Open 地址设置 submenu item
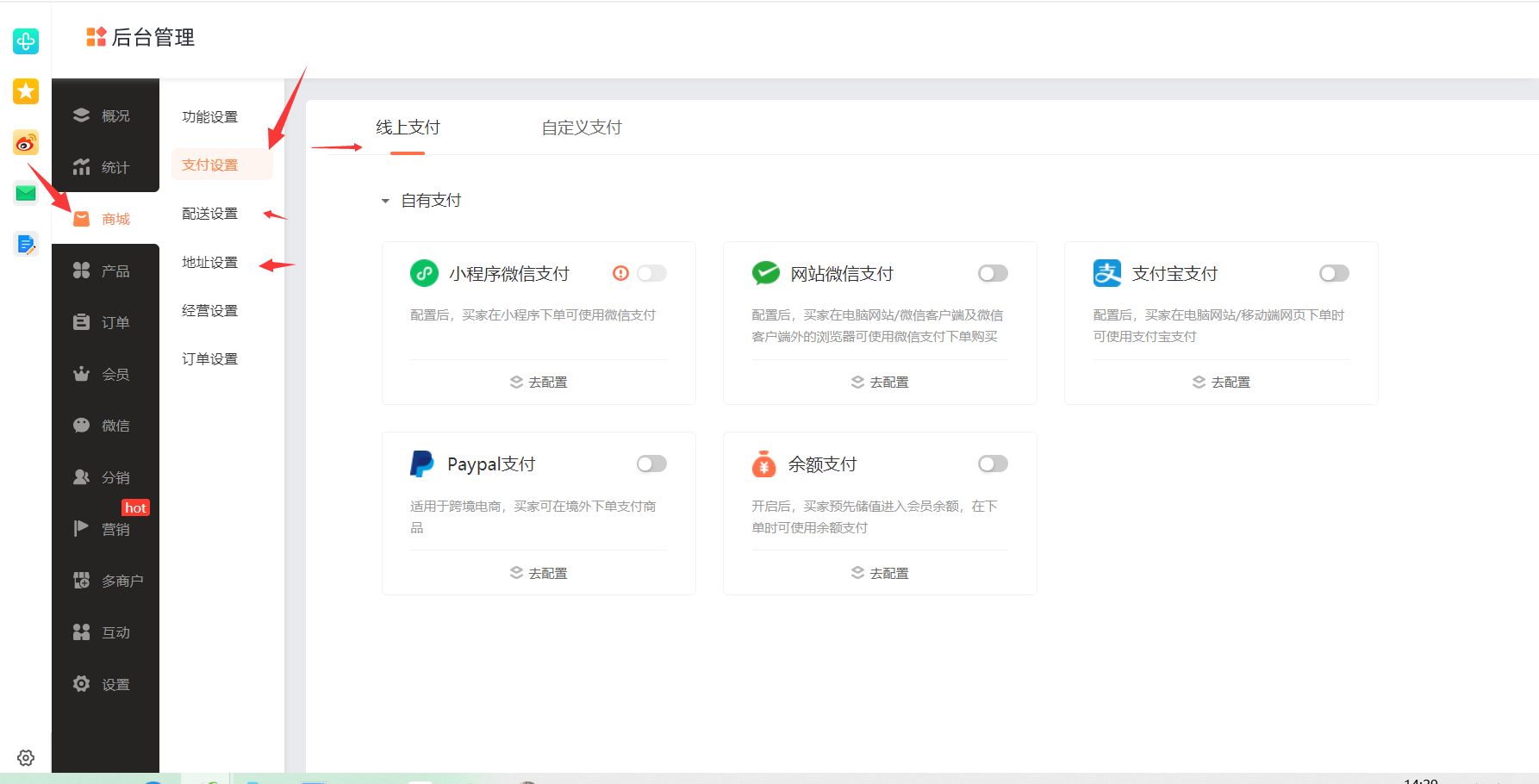1539x784 pixels. [x=209, y=262]
